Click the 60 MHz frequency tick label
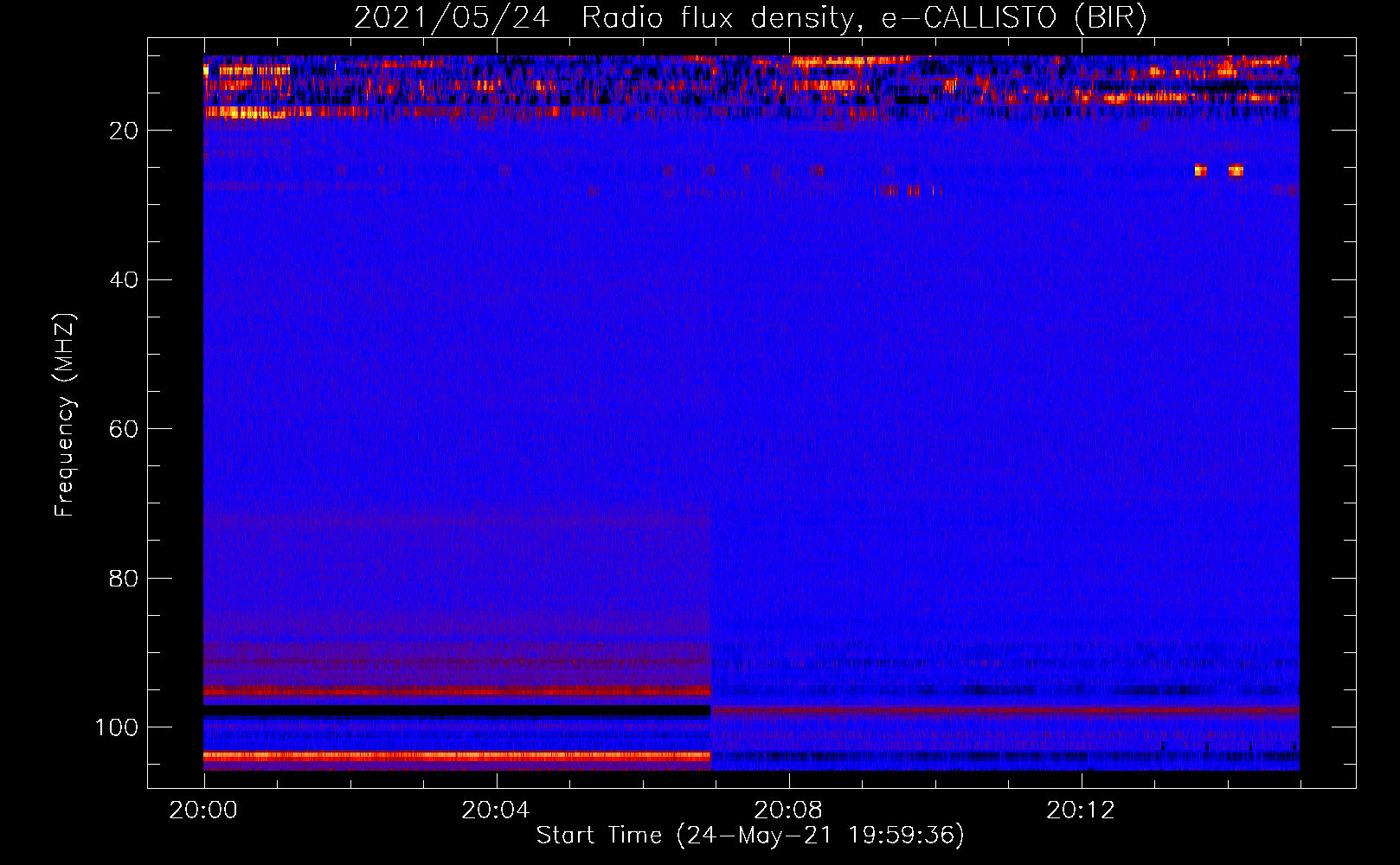This screenshot has height=865, width=1400. (124, 429)
